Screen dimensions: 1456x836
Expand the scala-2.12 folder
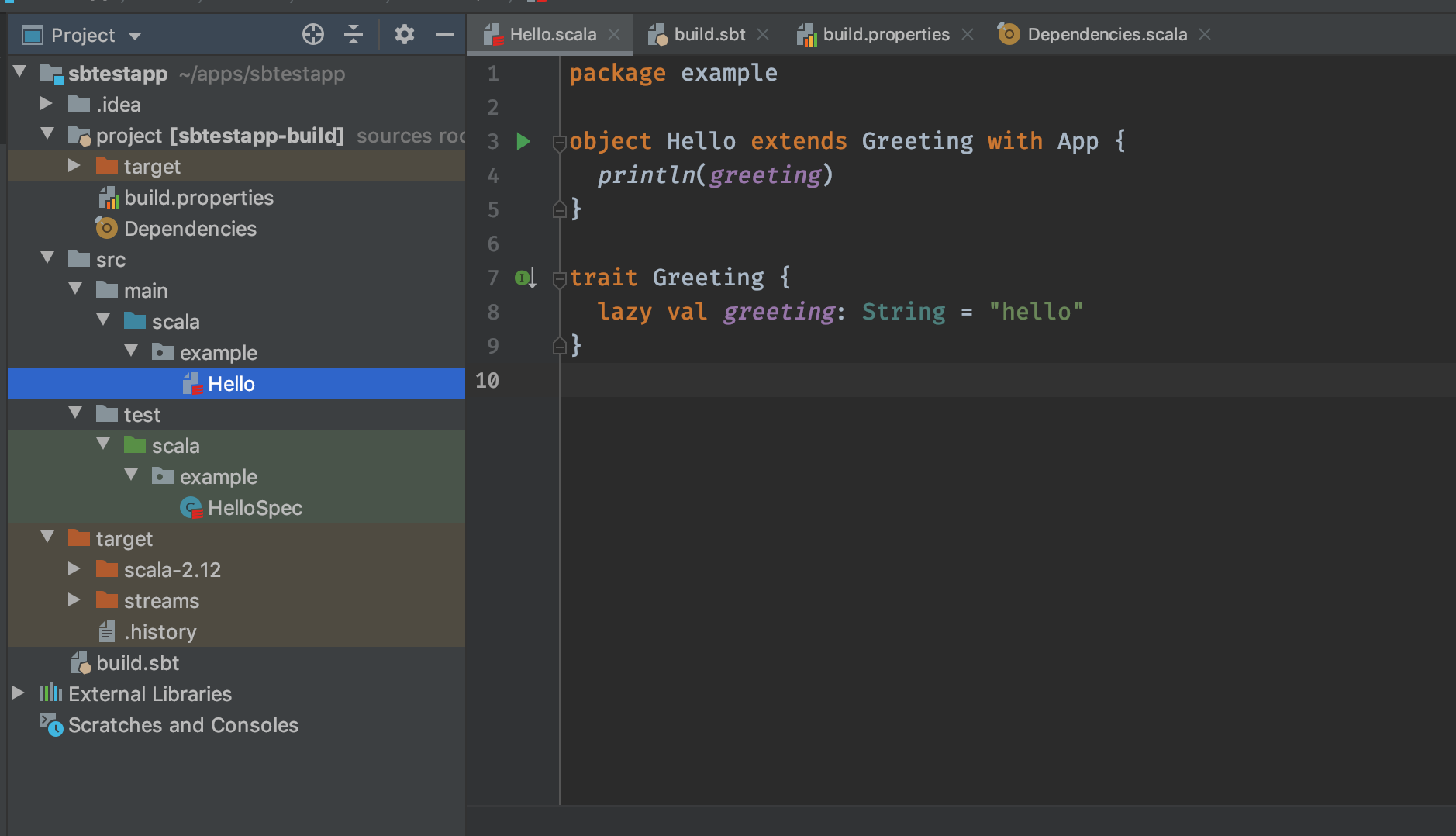(x=74, y=568)
